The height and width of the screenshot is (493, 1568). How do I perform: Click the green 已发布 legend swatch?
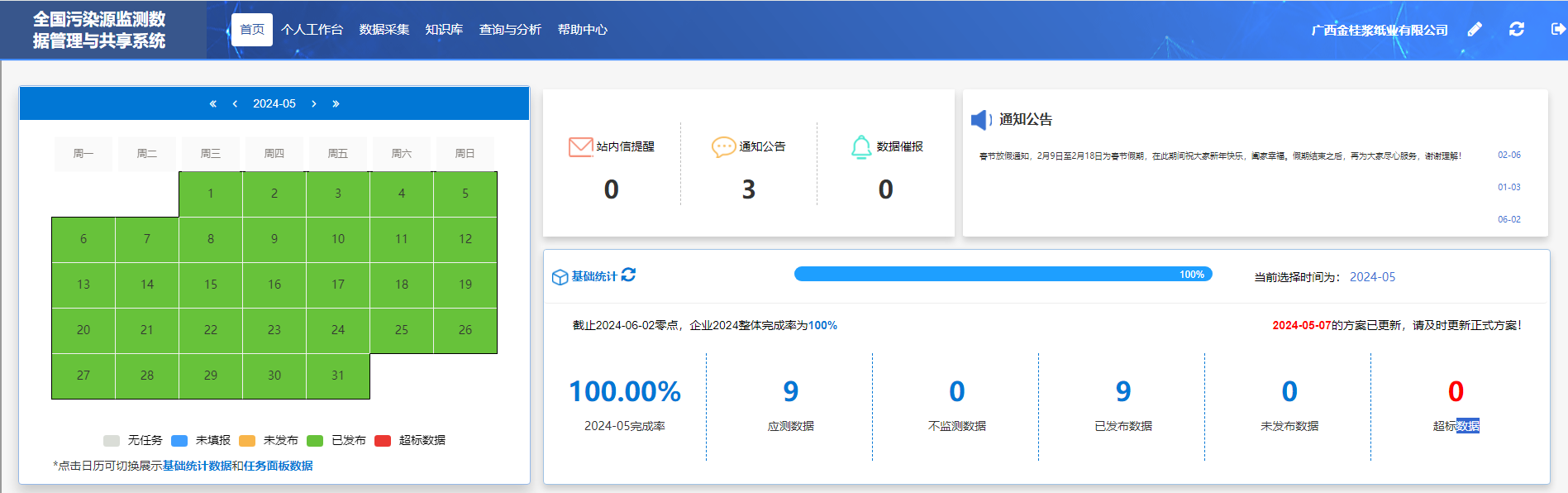click(x=315, y=440)
